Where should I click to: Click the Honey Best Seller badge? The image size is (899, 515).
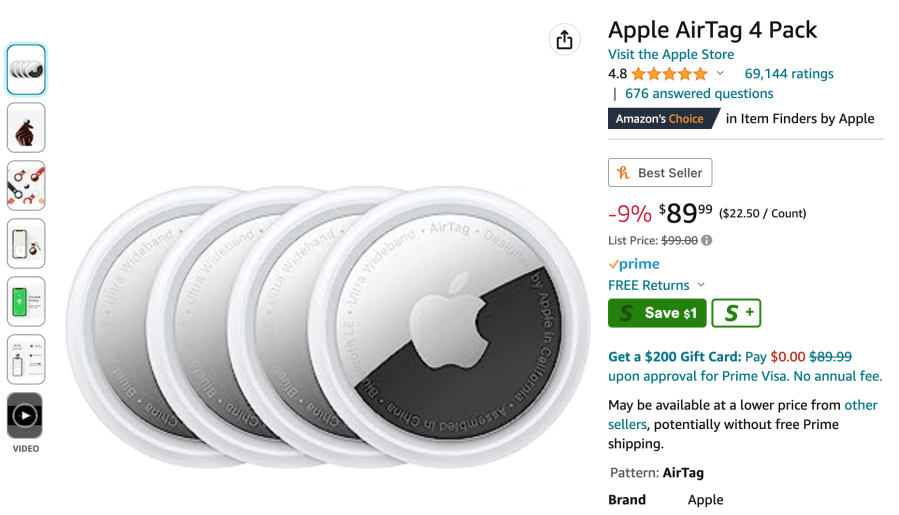660,173
